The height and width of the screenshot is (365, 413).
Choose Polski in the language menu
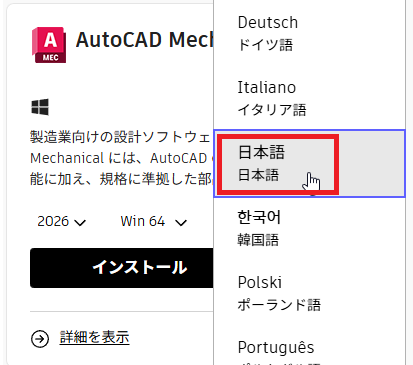pyautogui.click(x=309, y=293)
